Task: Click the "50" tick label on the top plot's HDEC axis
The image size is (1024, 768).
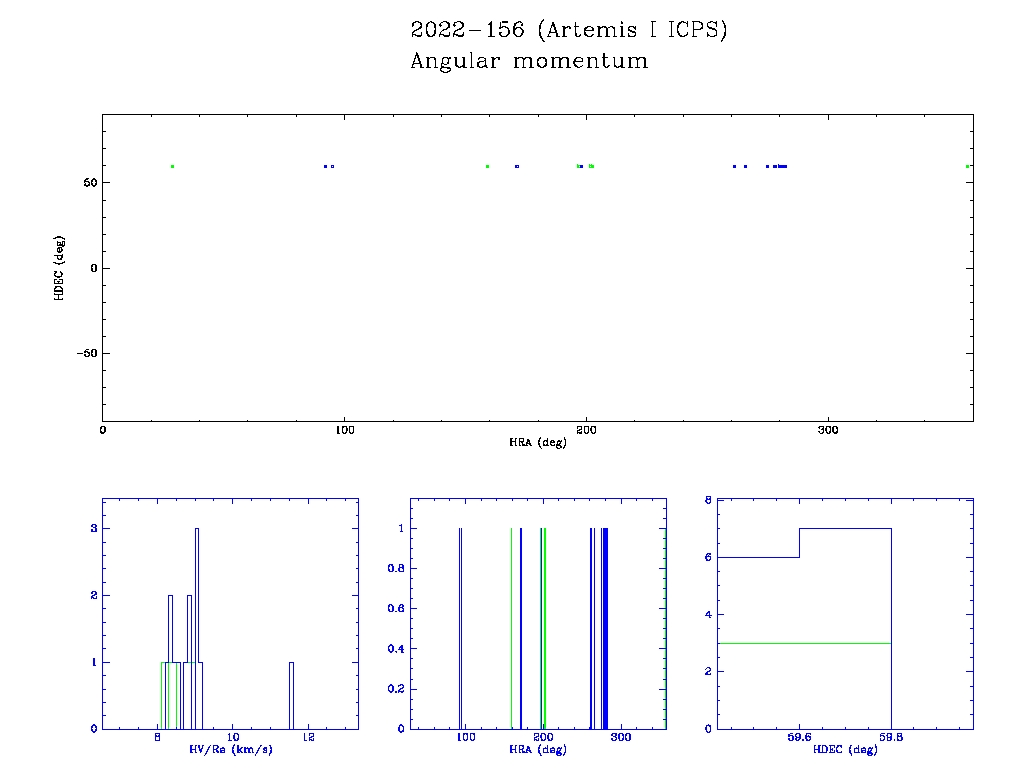Action: 90,183
